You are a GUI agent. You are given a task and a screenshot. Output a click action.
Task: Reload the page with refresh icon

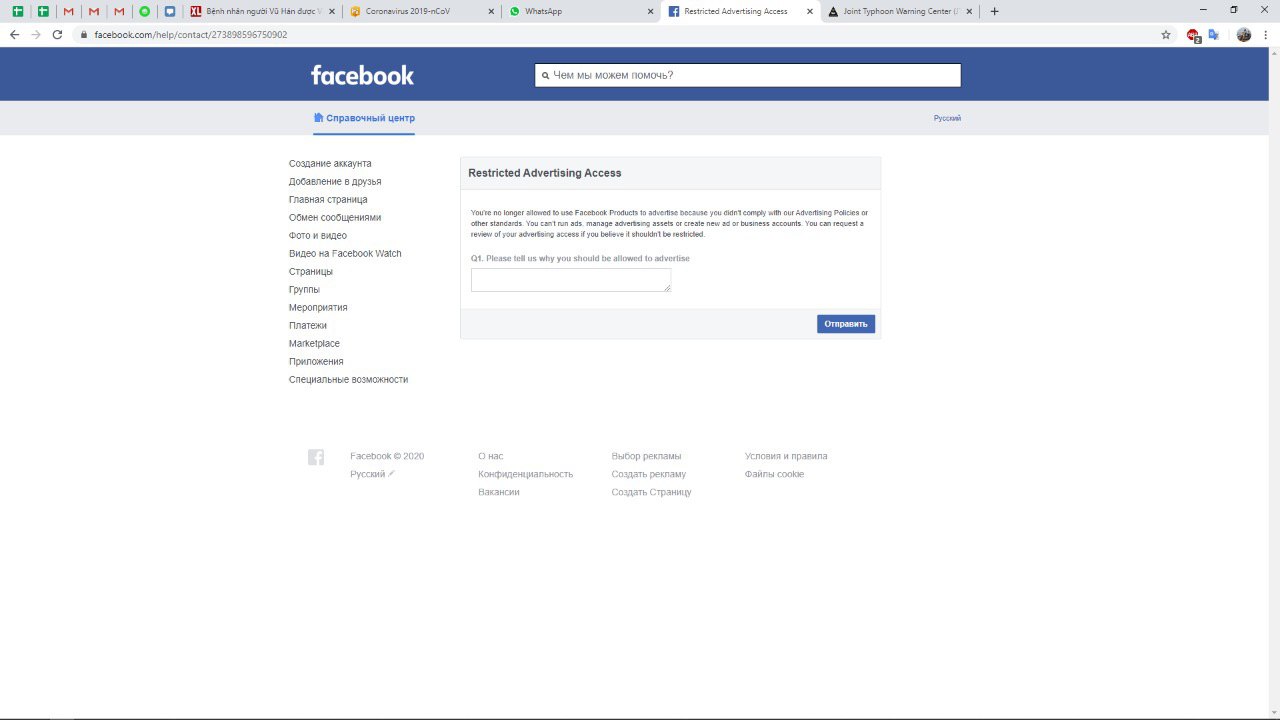click(57, 34)
